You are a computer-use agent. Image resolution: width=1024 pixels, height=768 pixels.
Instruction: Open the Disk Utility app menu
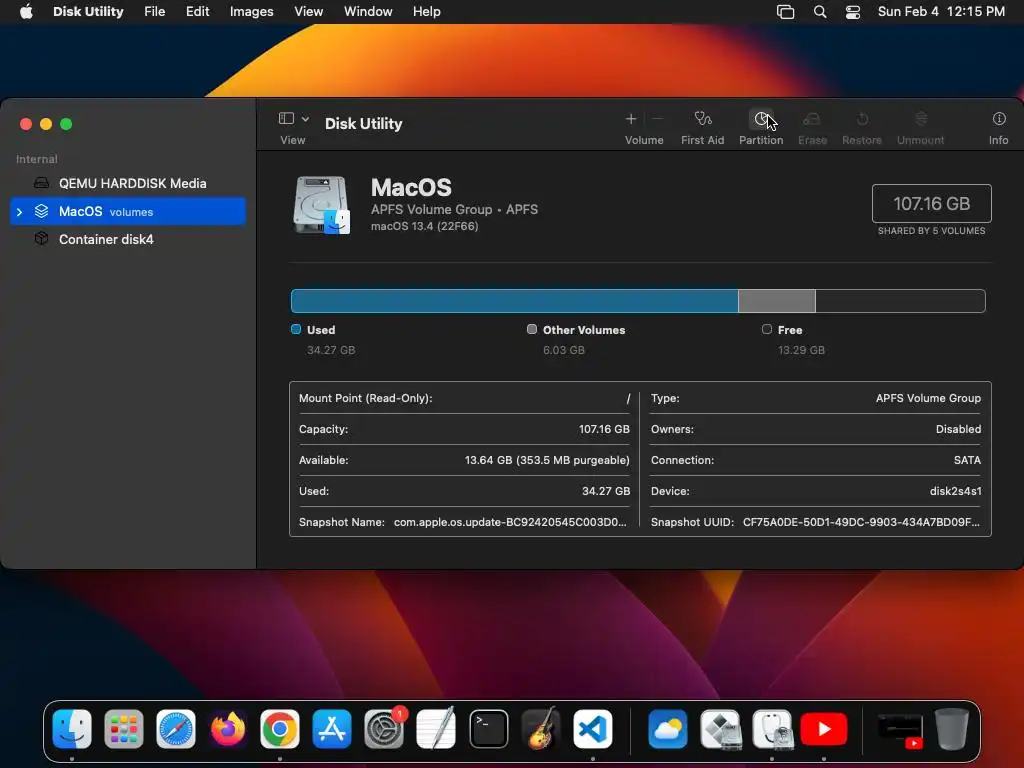pyautogui.click(x=88, y=12)
